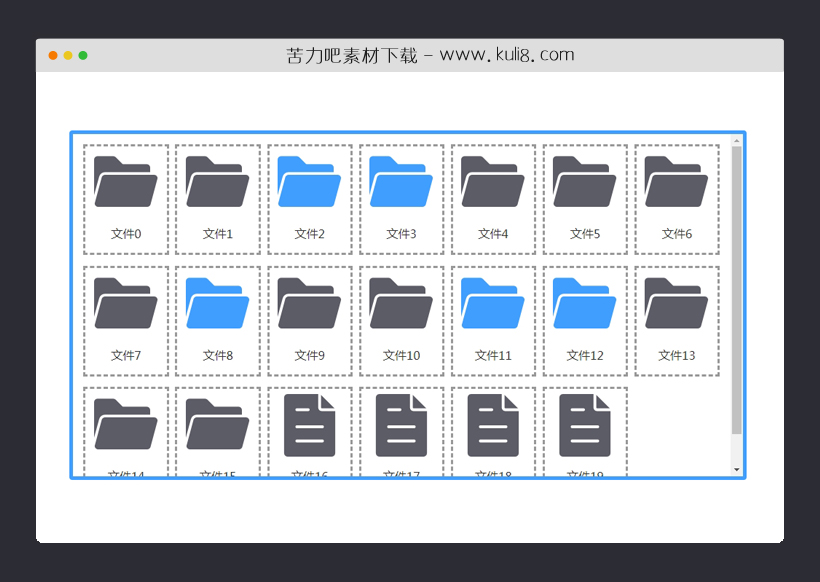Viewport: 820px width, 582px height.
Task: Click the folder icon for 文件6
Action: pyautogui.click(x=676, y=185)
